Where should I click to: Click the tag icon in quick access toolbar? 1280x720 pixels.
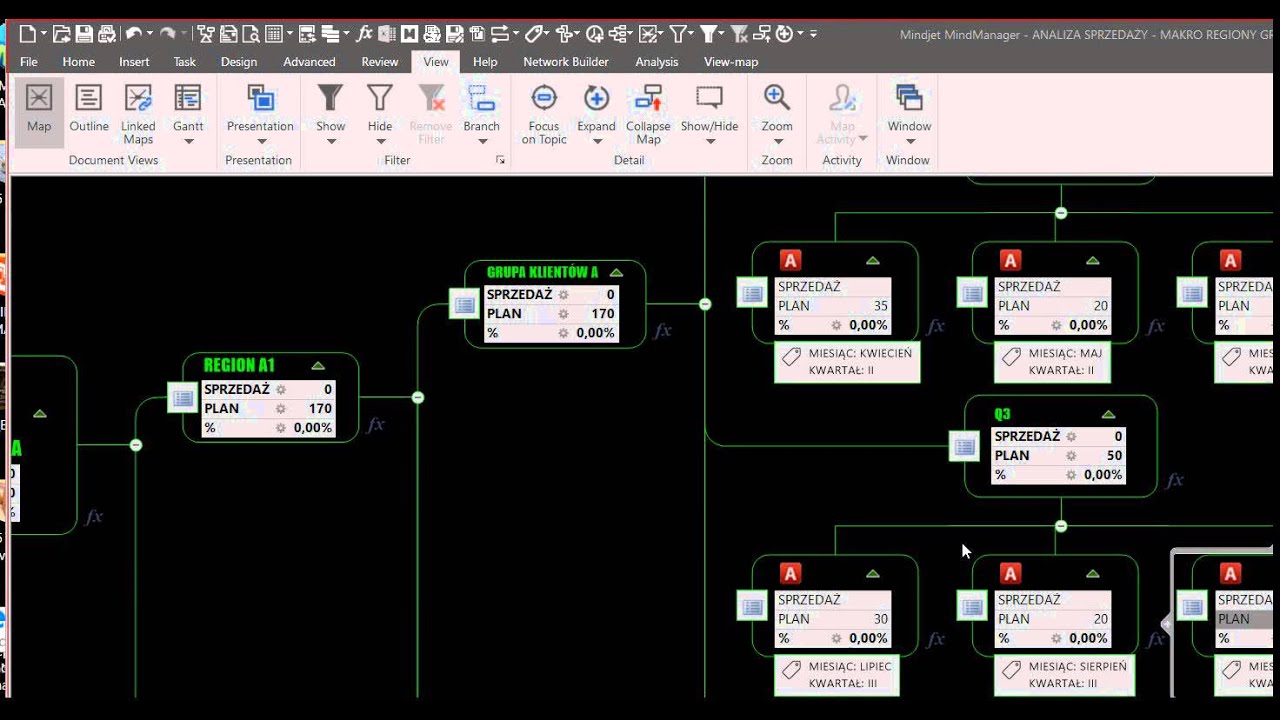[536, 34]
